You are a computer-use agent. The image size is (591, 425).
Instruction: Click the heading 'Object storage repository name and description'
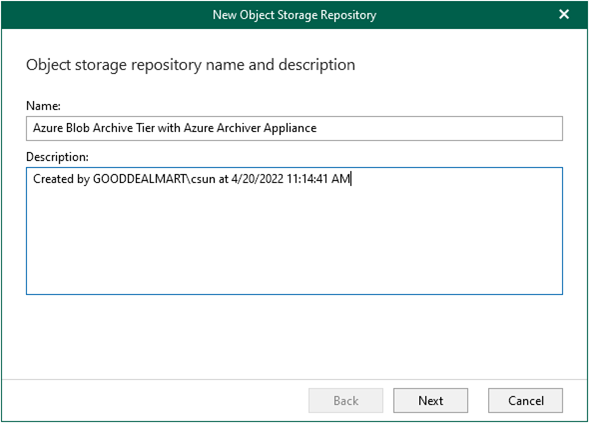[191, 65]
